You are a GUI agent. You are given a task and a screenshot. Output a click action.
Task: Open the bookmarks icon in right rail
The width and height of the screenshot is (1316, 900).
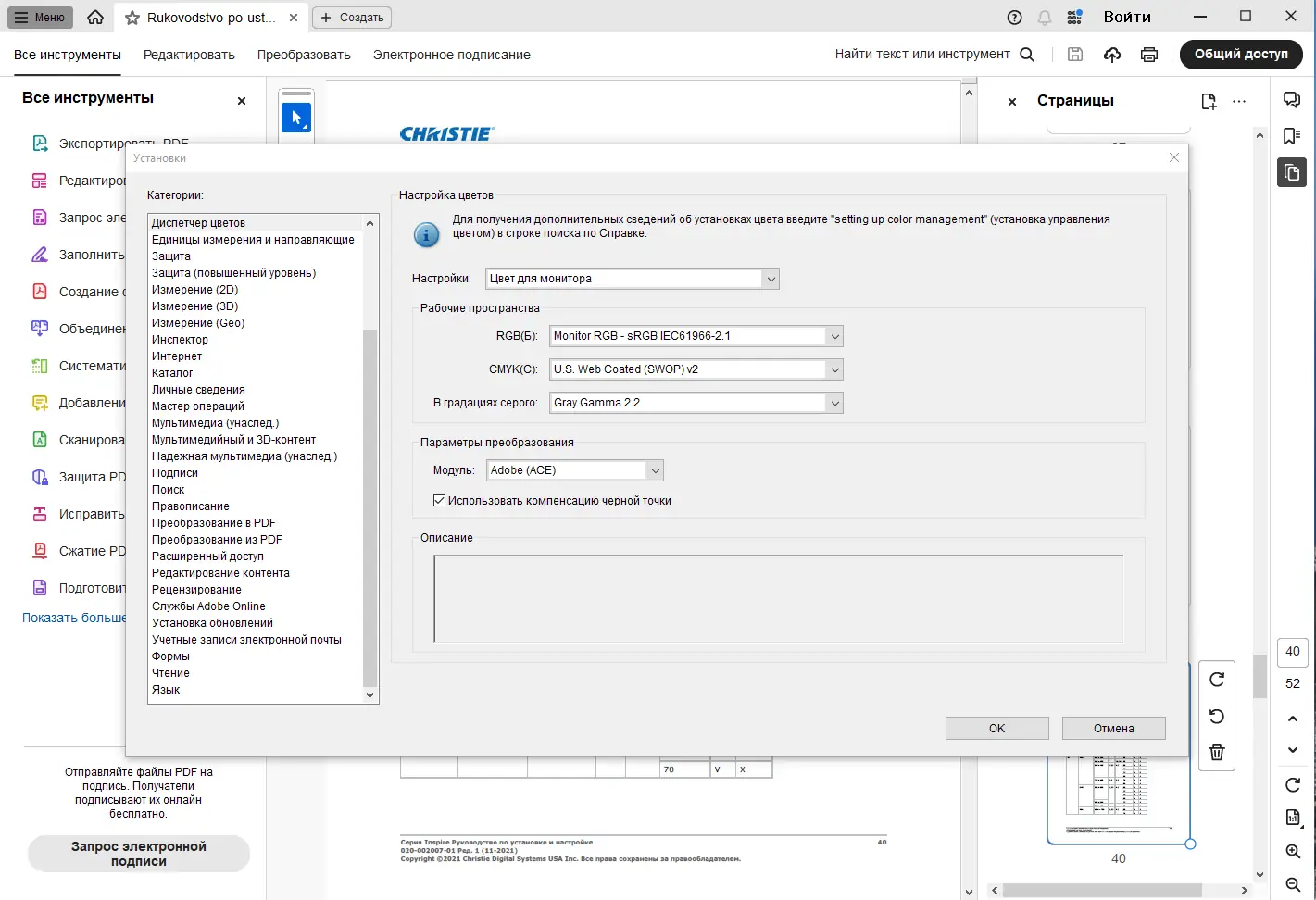pyautogui.click(x=1292, y=136)
